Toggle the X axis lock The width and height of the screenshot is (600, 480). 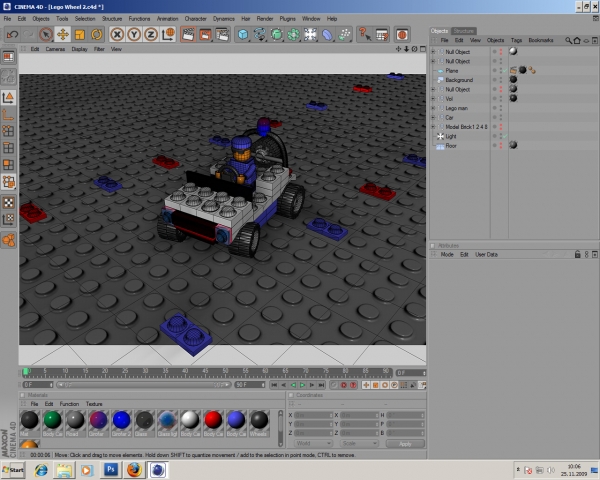(x=117, y=34)
